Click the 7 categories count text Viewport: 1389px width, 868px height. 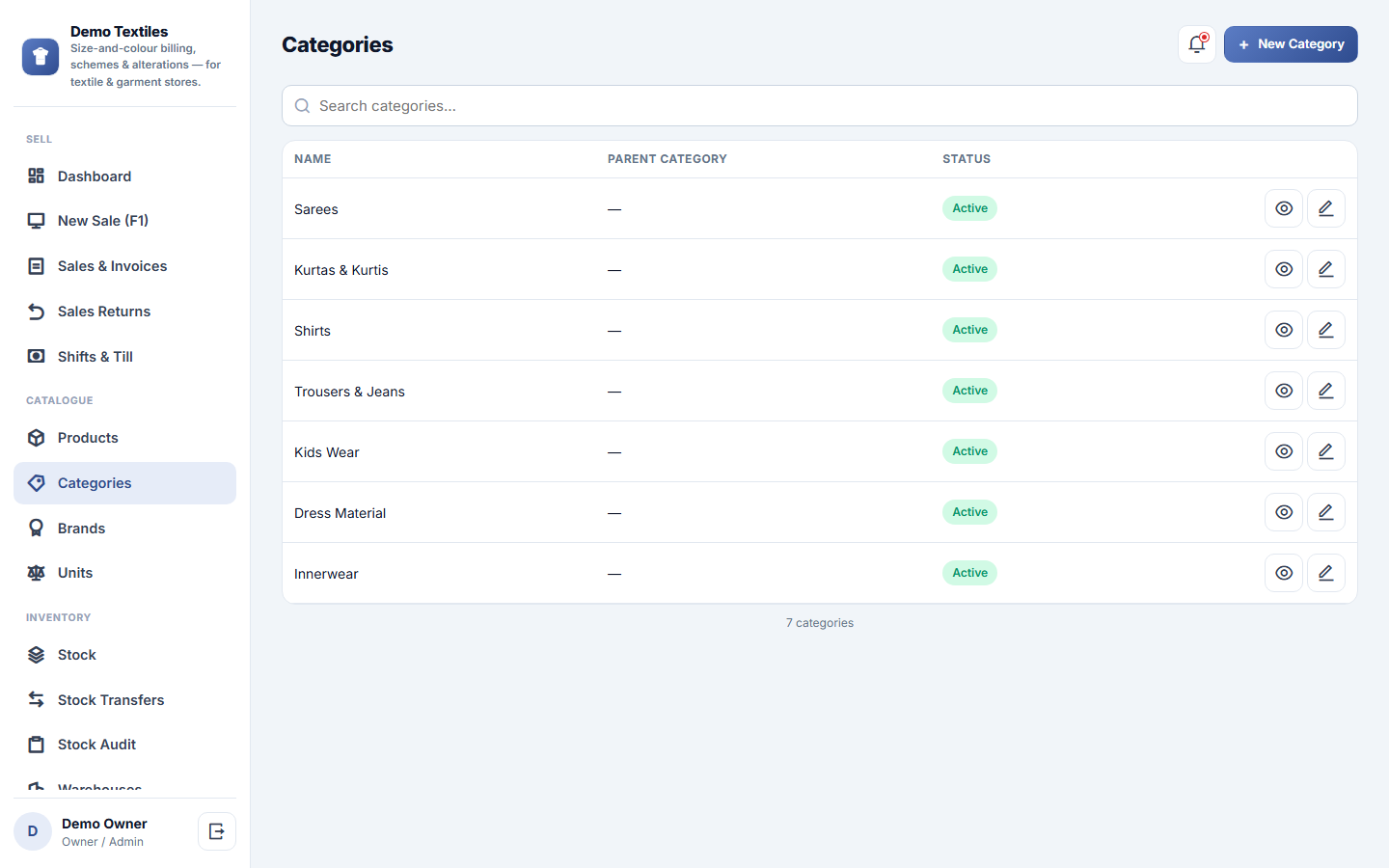(820, 623)
